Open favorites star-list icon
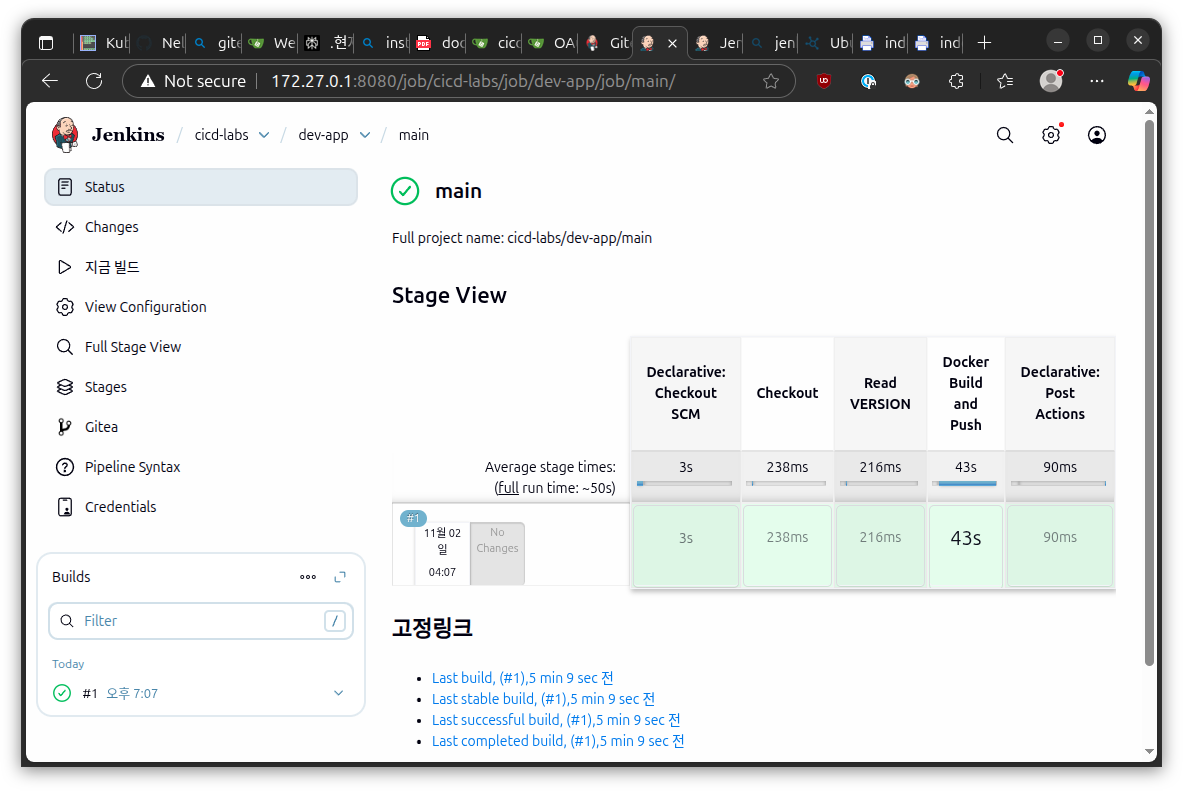 [x=1004, y=81]
